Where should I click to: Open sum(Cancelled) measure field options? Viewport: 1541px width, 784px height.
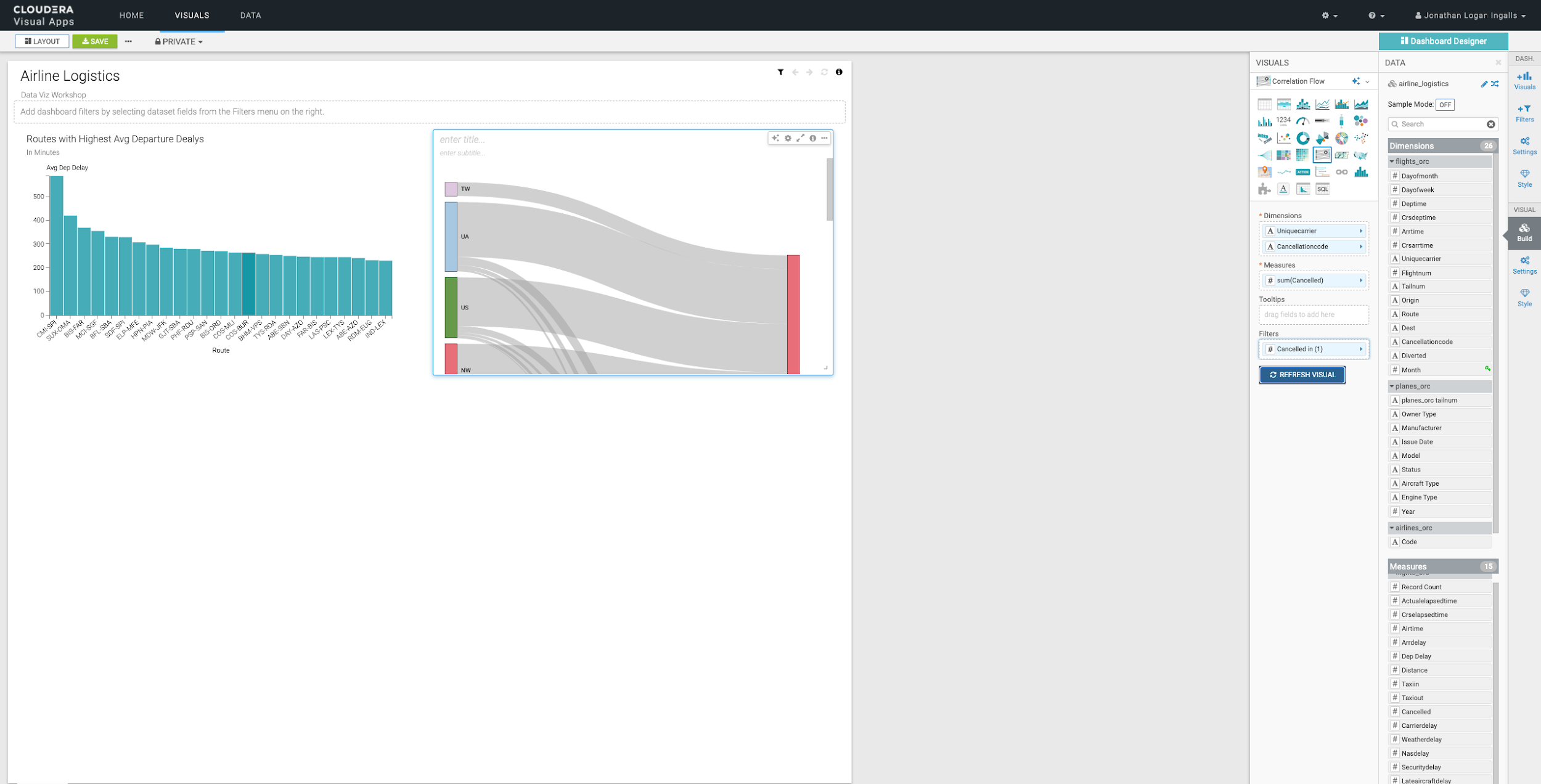coord(1361,280)
